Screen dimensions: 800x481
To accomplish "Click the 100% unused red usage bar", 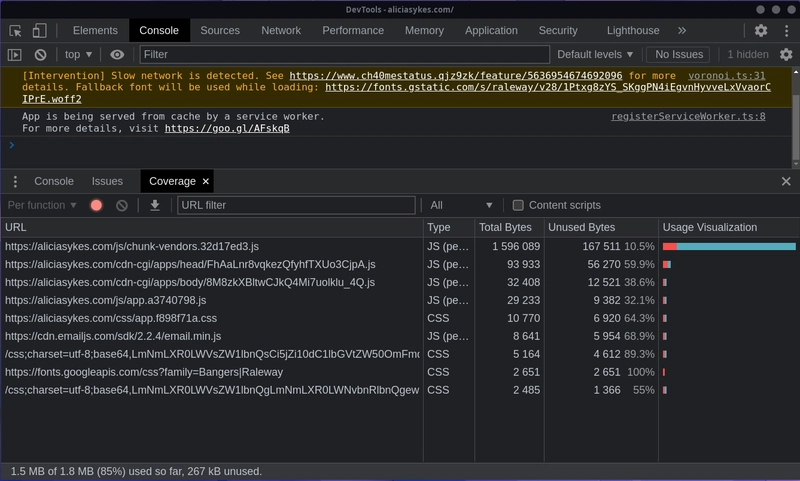I will [664, 372].
